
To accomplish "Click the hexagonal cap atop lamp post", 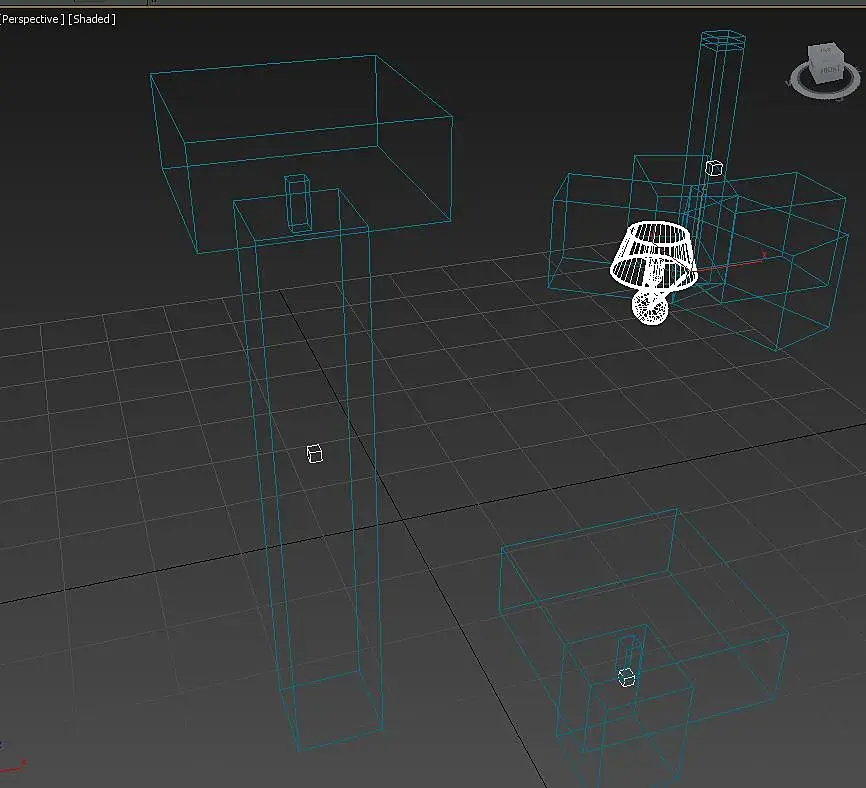I will click(723, 39).
